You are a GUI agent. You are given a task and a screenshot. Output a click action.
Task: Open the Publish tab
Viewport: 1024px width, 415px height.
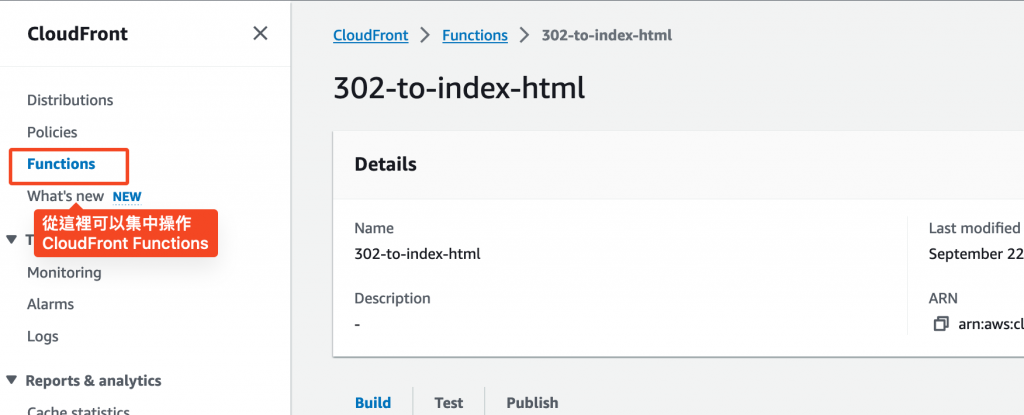[532, 402]
